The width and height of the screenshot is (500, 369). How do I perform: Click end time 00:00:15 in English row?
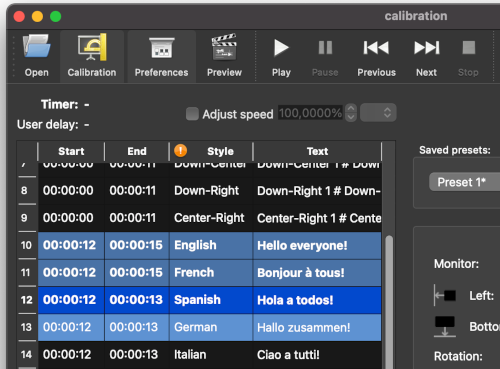136,245
